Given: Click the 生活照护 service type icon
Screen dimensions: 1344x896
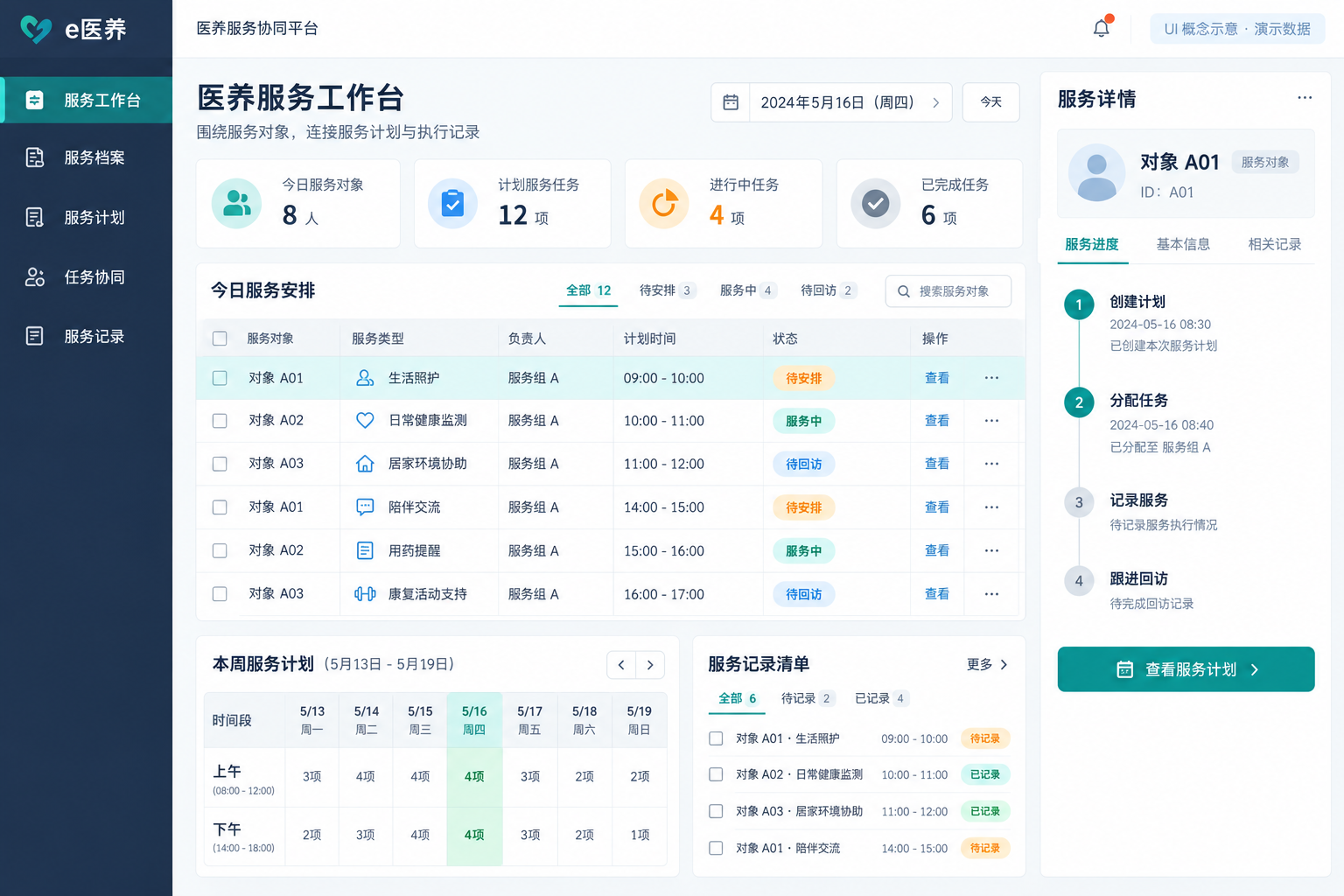Looking at the screenshot, I should (x=365, y=378).
